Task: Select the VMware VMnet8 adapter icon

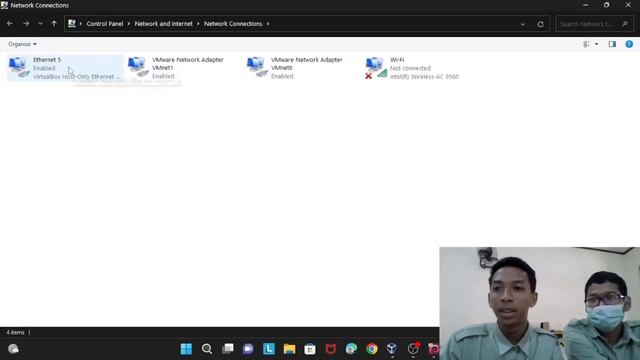Action: 257,67
